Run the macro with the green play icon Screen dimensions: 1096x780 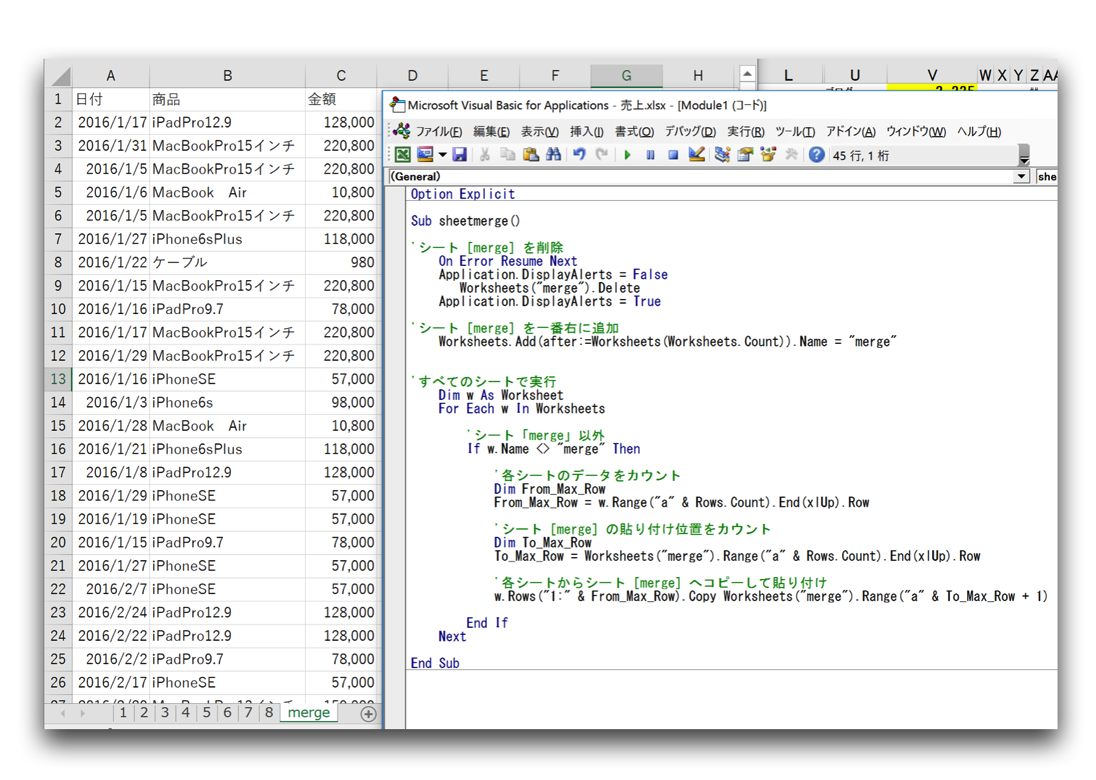click(x=627, y=155)
